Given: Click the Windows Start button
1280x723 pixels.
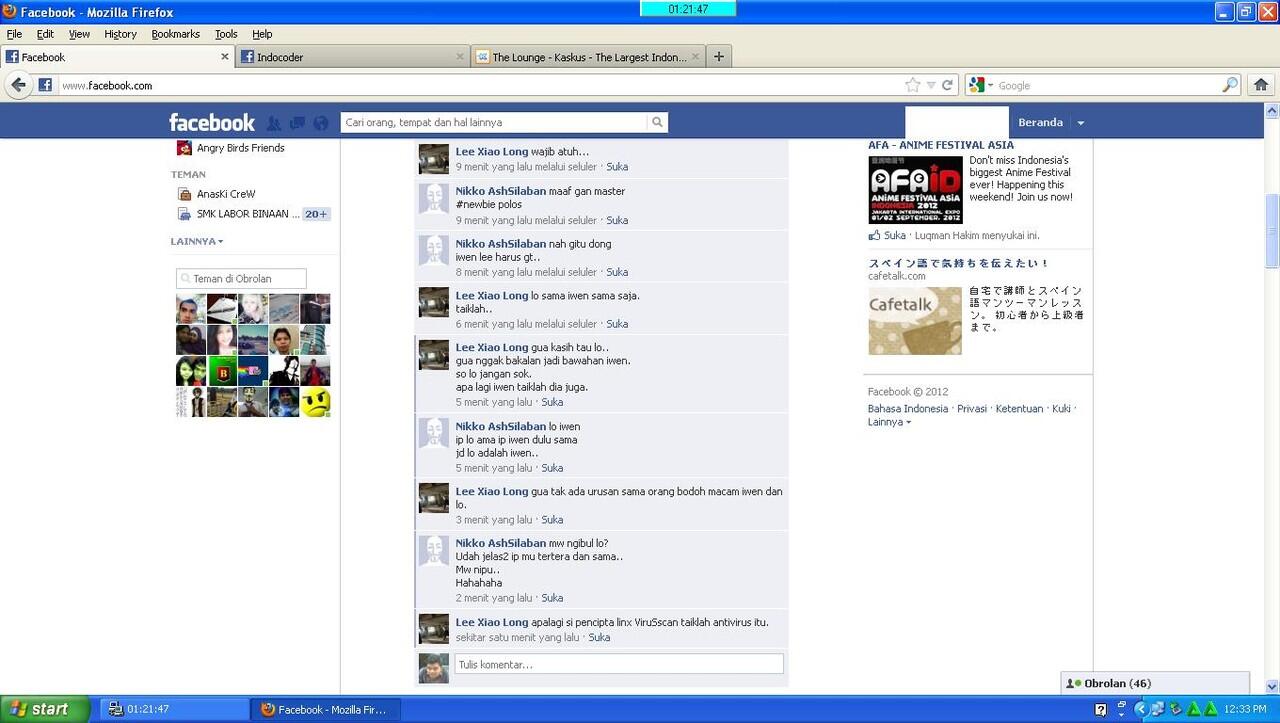Looking at the screenshot, I should pyautogui.click(x=45, y=709).
